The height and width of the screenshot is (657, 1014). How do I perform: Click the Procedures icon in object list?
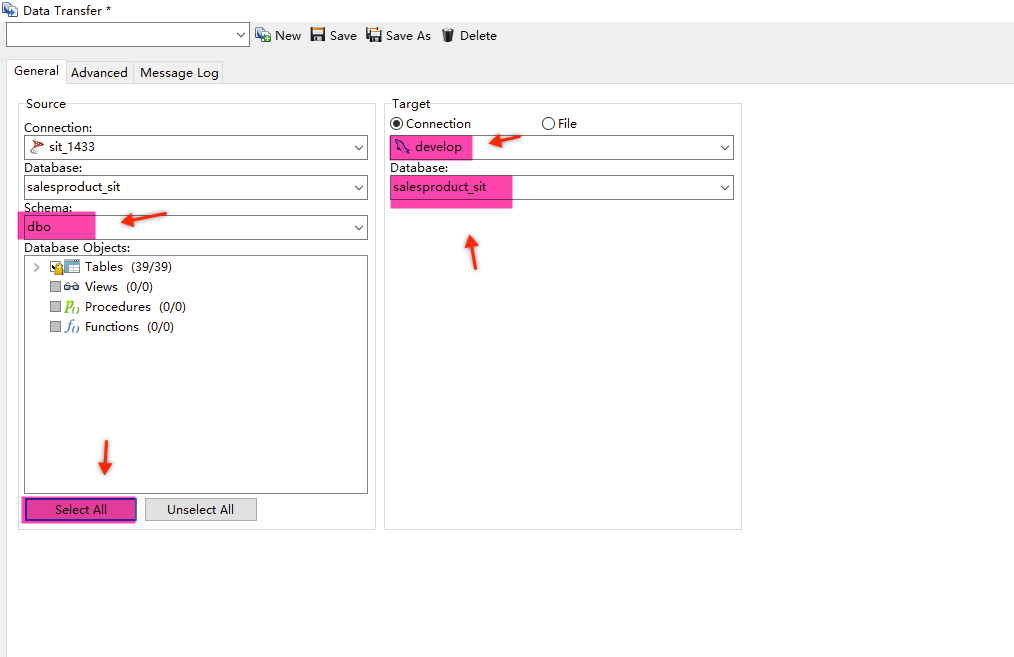pyautogui.click(x=72, y=307)
